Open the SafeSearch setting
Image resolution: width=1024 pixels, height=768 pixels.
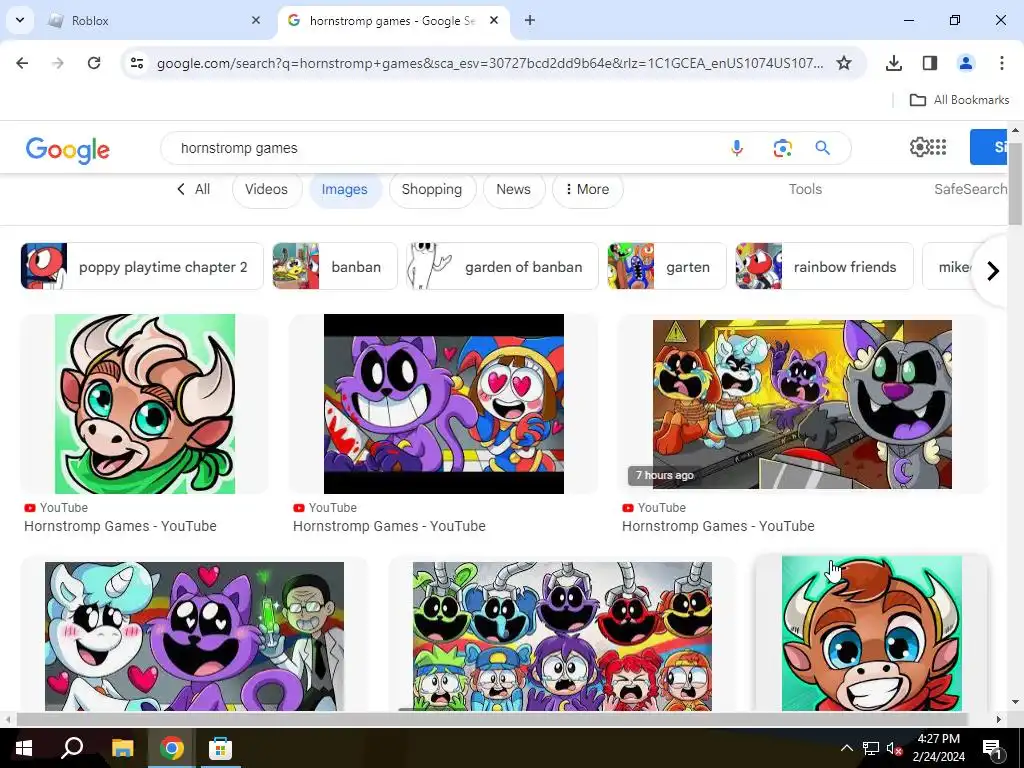tap(970, 189)
